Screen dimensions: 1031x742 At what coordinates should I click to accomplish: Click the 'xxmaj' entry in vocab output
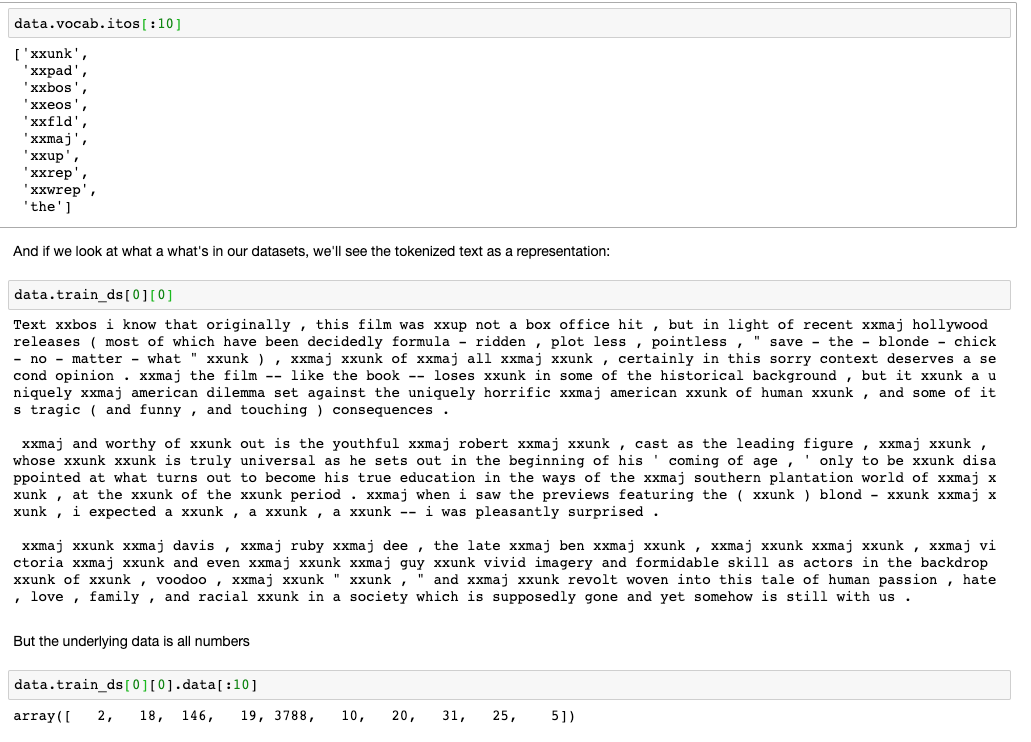51,139
